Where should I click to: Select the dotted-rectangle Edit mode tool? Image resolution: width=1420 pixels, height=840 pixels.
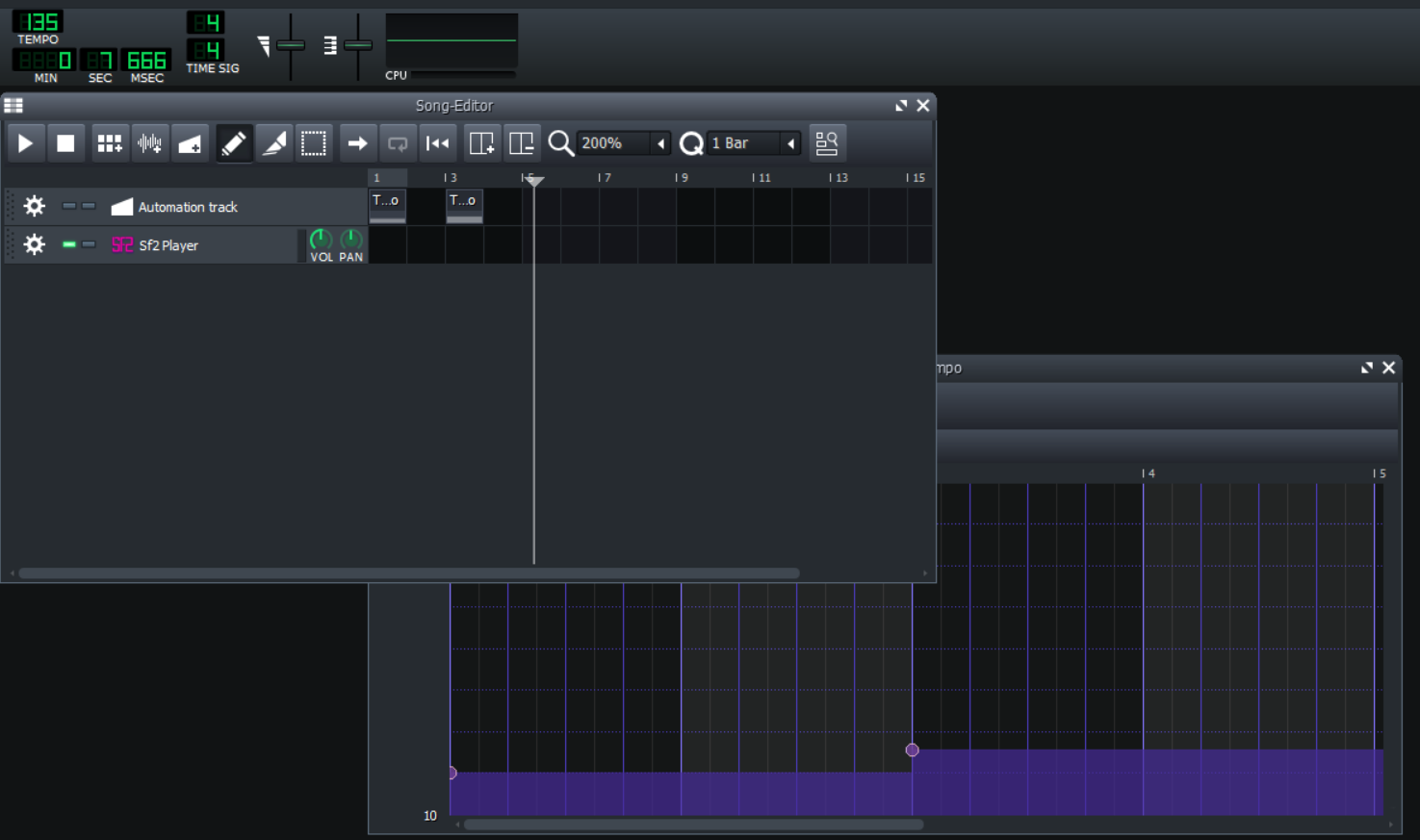pyautogui.click(x=314, y=143)
